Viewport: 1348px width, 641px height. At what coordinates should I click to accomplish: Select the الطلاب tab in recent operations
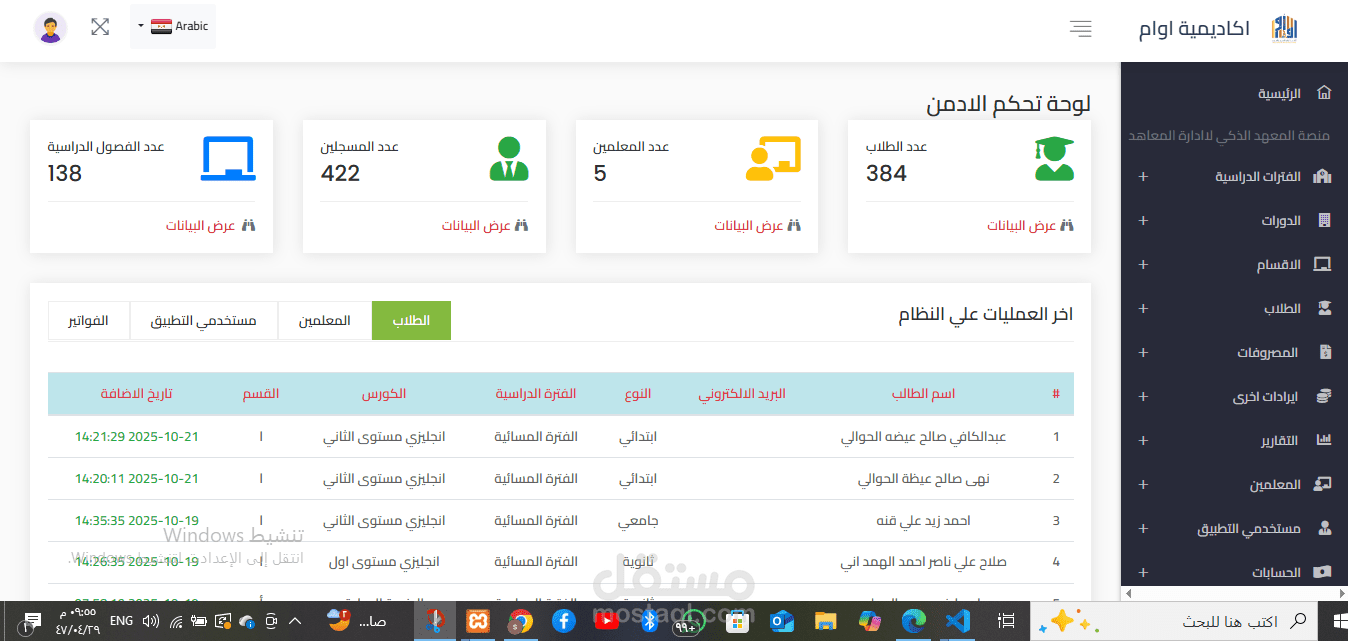coord(411,321)
